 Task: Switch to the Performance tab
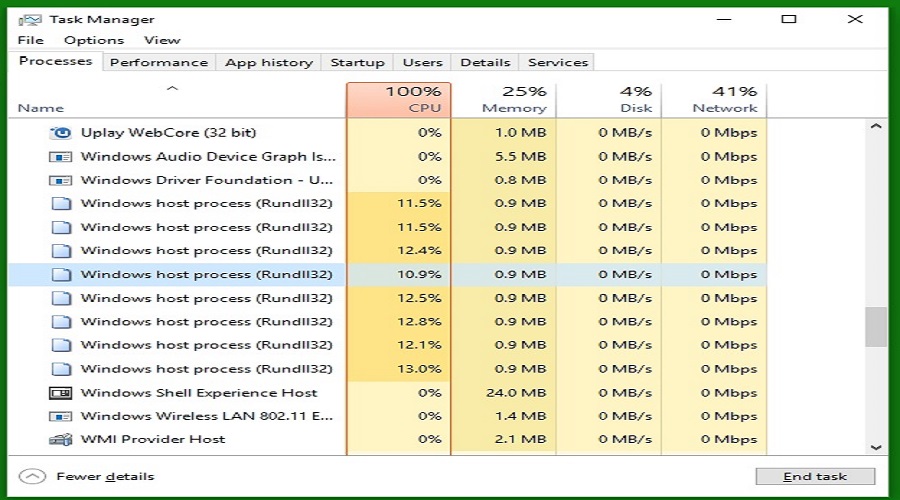(159, 62)
